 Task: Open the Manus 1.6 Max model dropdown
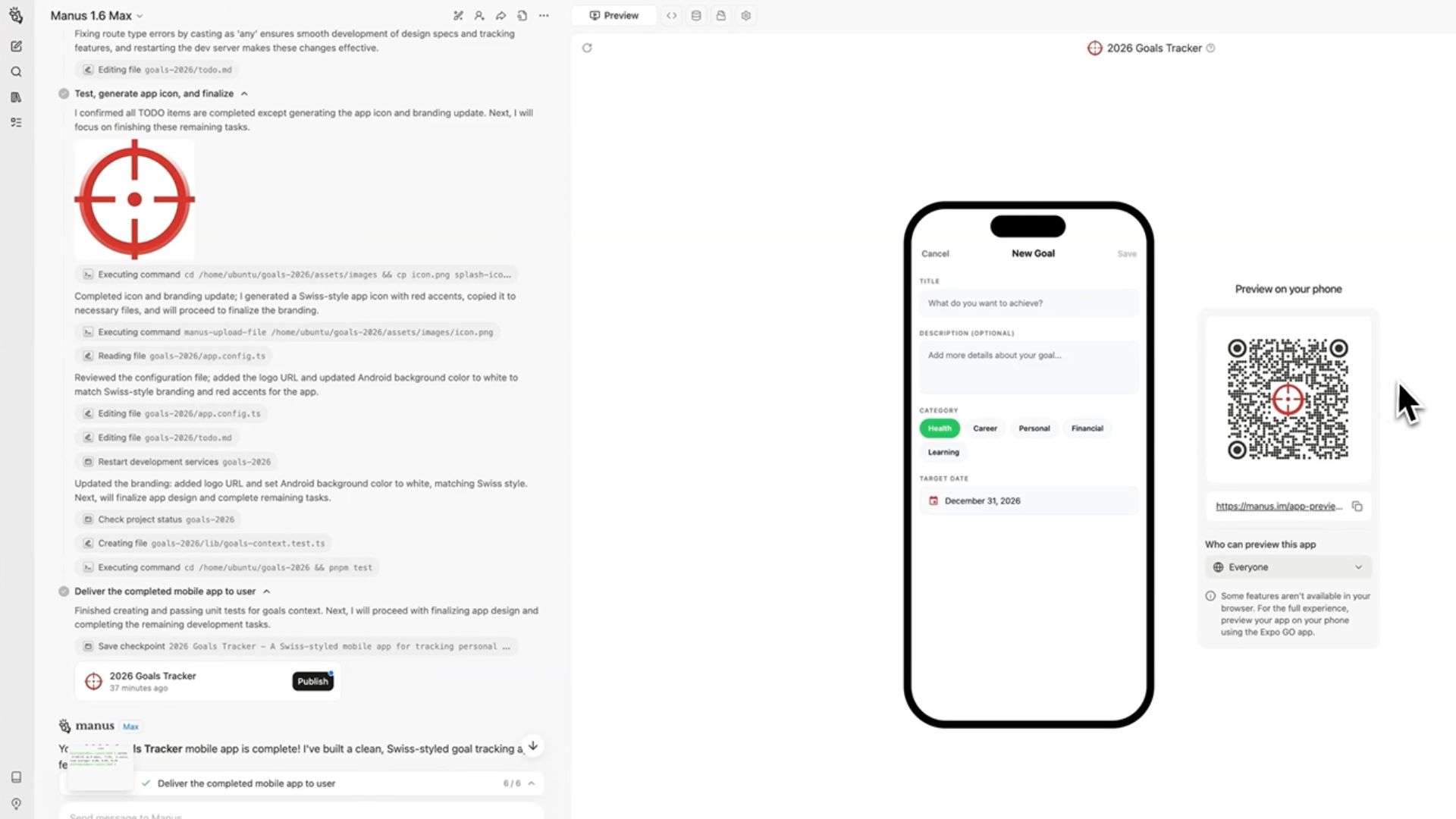(96, 15)
